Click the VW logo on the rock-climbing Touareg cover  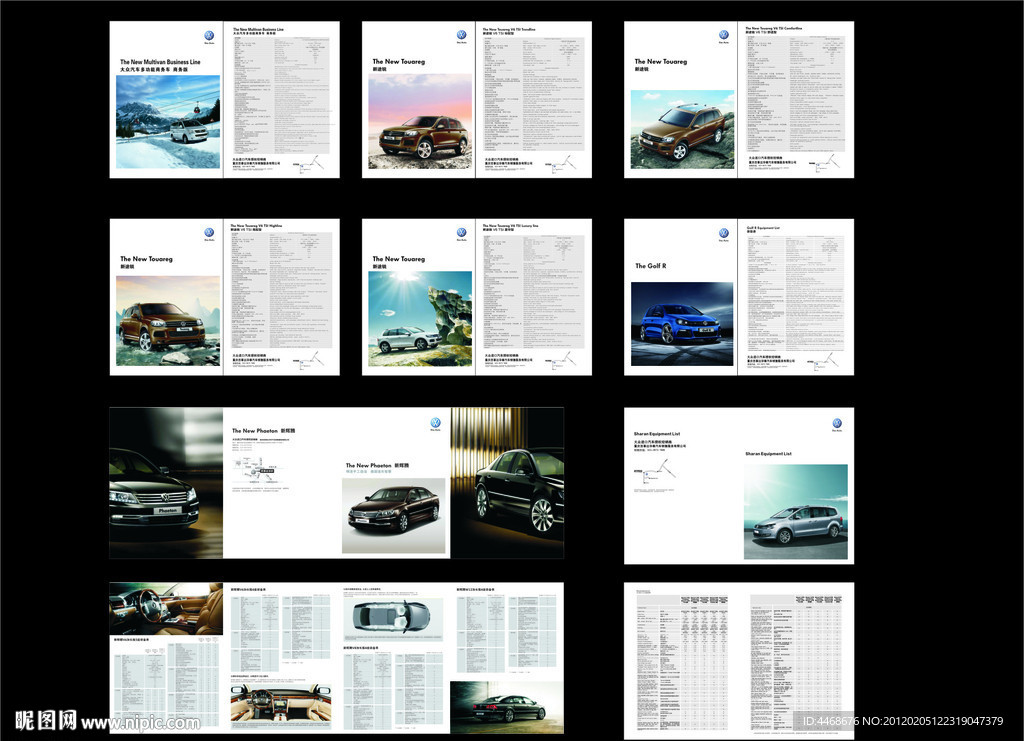pos(724,35)
